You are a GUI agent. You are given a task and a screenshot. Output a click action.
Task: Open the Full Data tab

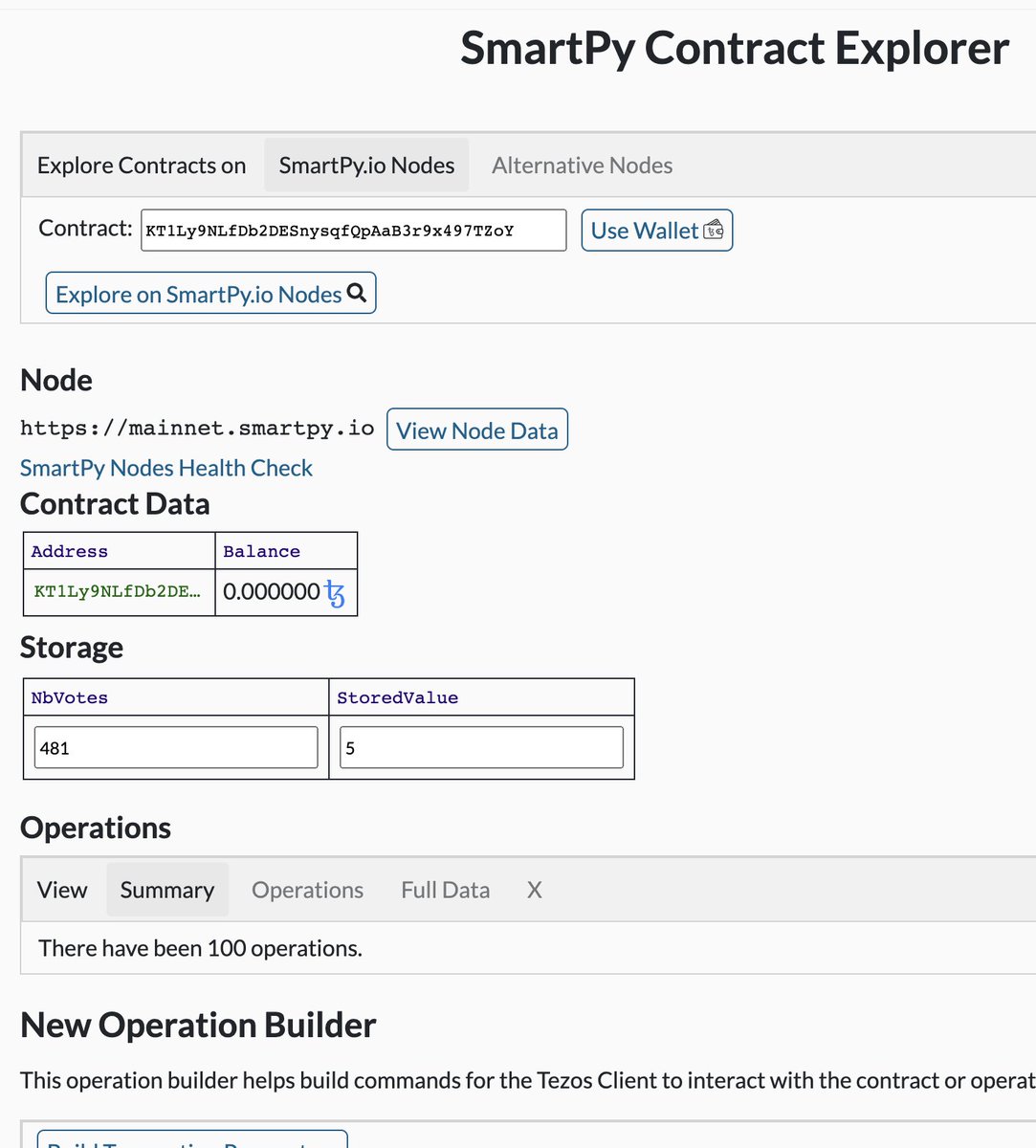coord(445,890)
